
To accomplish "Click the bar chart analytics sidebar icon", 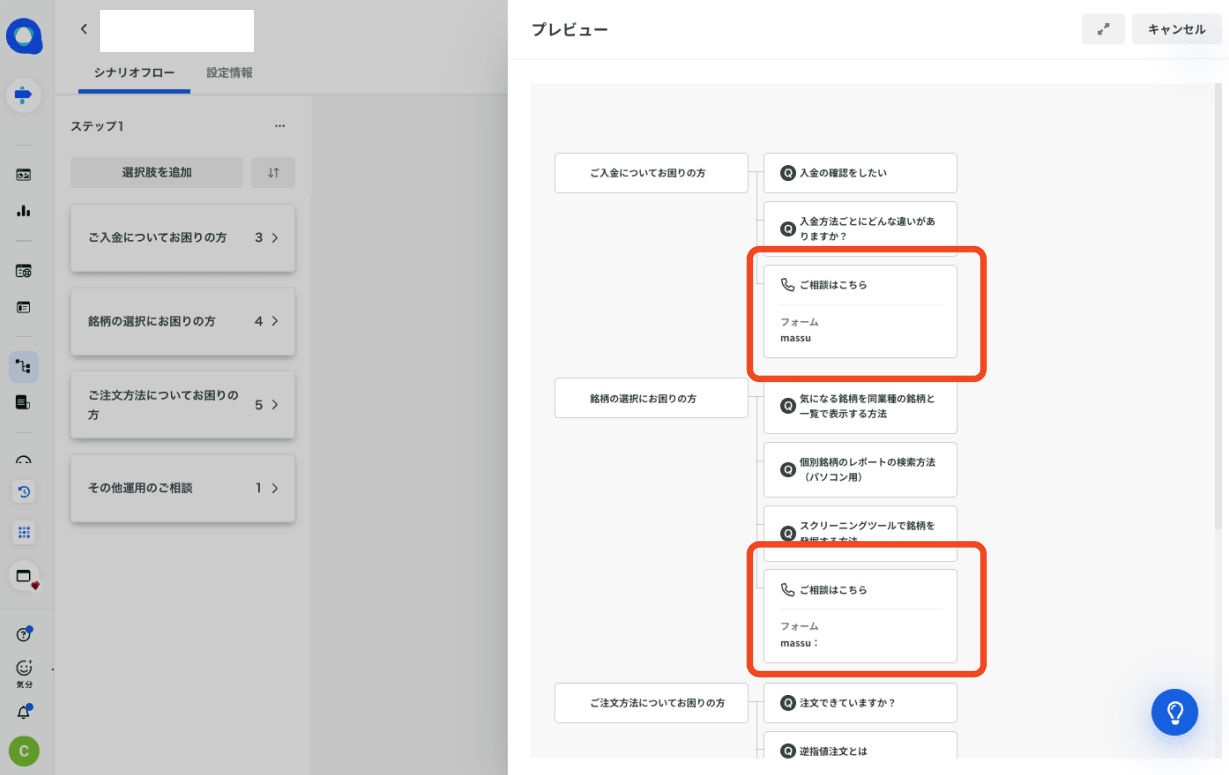I will [24, 211].
